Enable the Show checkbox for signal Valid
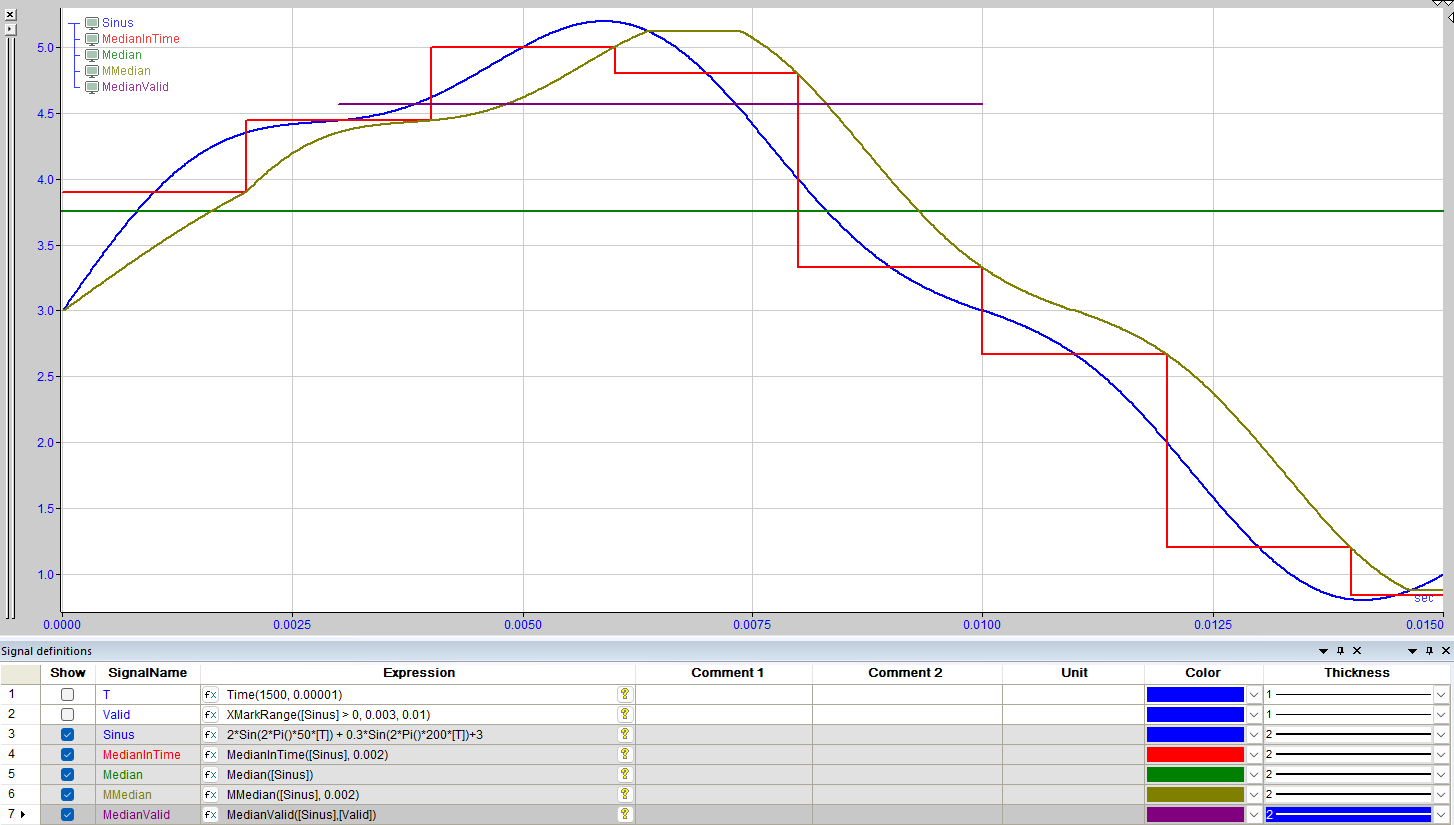Image resolution: width=1454 pixels, height=825 pixels. pyautogui.click(x=67, y=714)
